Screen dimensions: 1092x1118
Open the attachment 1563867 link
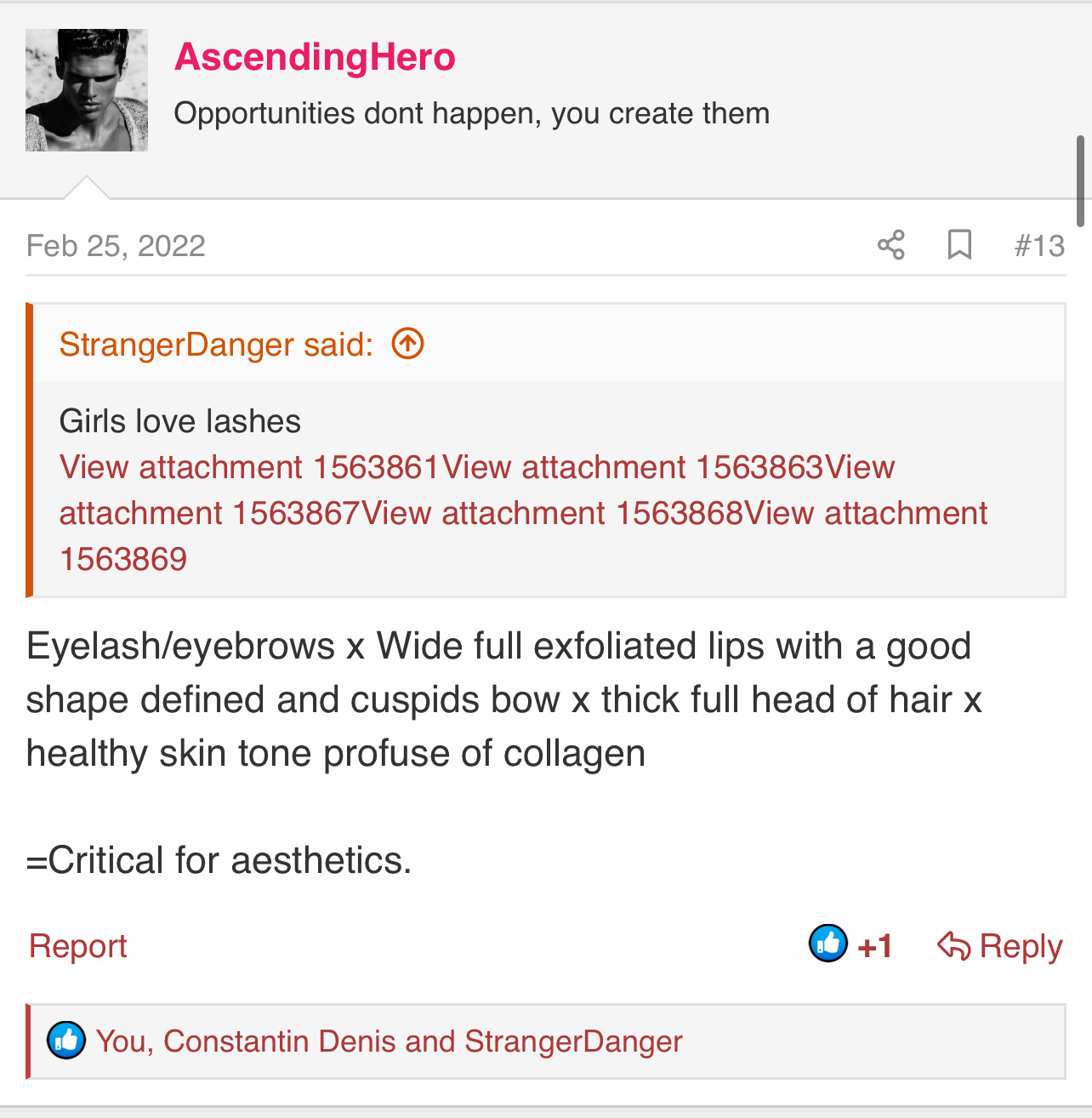pos(209,513)
